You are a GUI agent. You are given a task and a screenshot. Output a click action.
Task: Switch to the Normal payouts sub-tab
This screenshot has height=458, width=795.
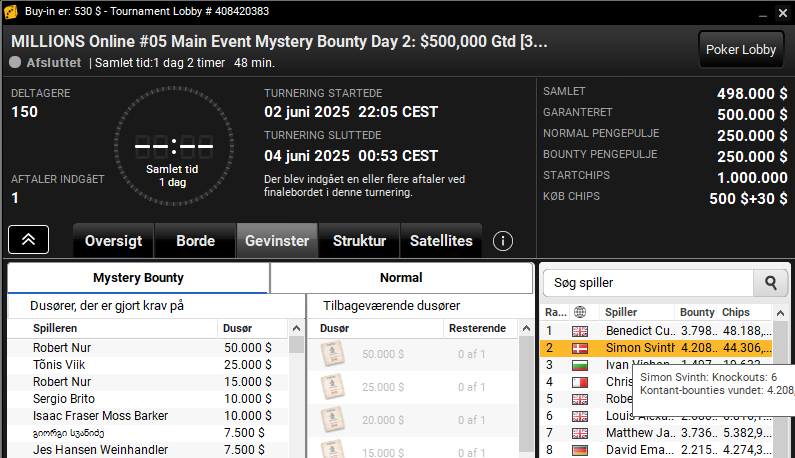401,278
